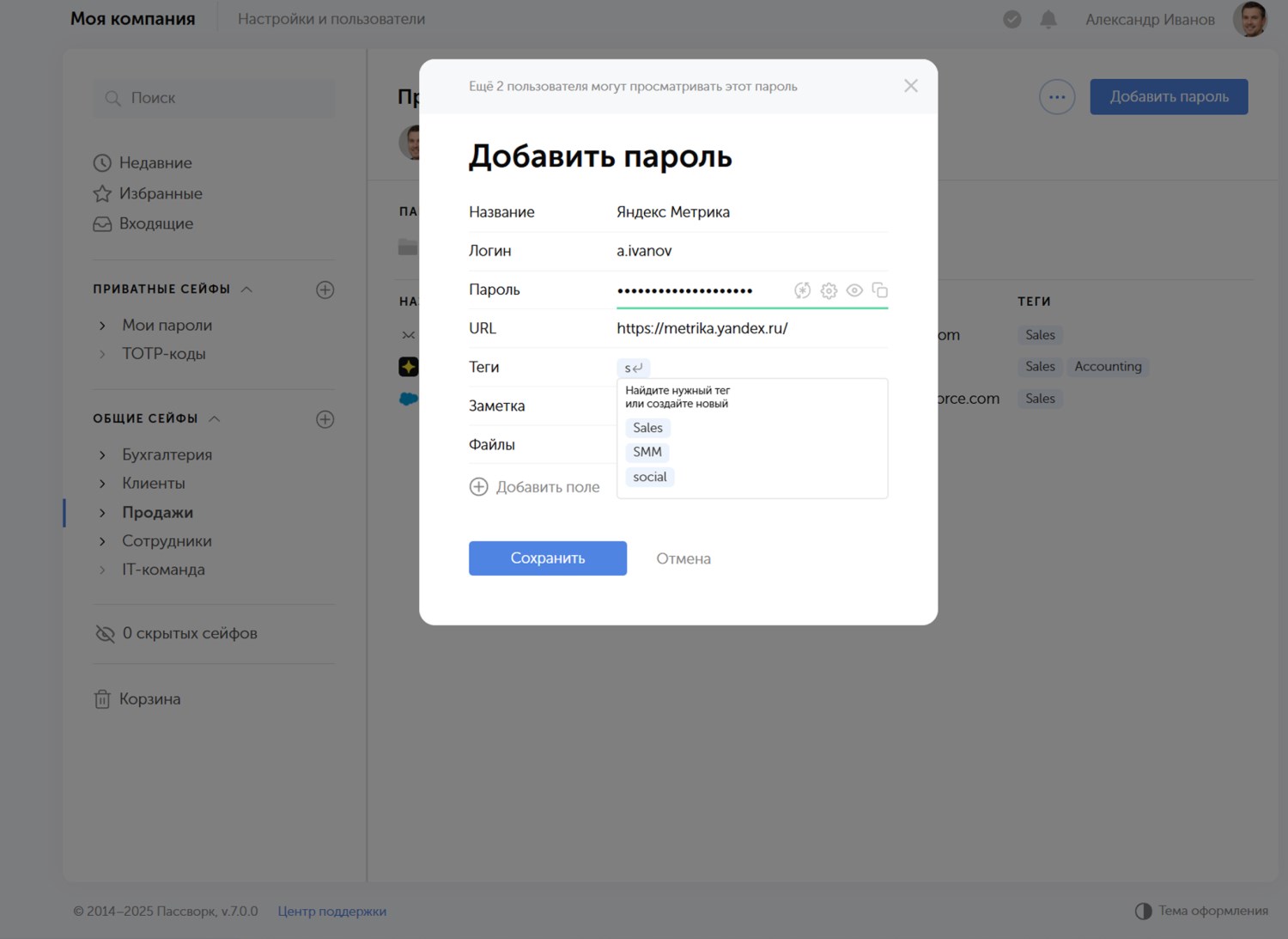
Task: Click the generate password icon
Action: [802, 290]
